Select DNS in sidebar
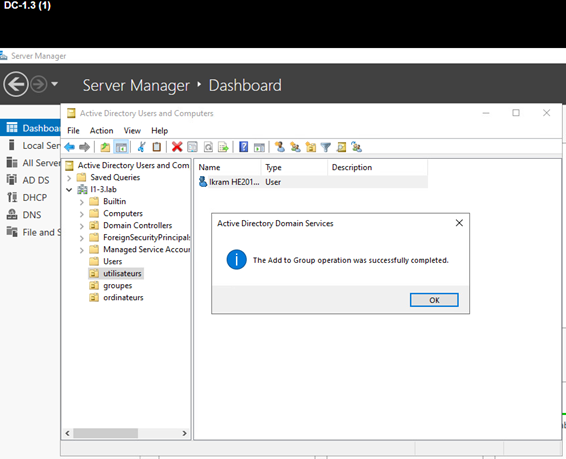 pos(30,215)
